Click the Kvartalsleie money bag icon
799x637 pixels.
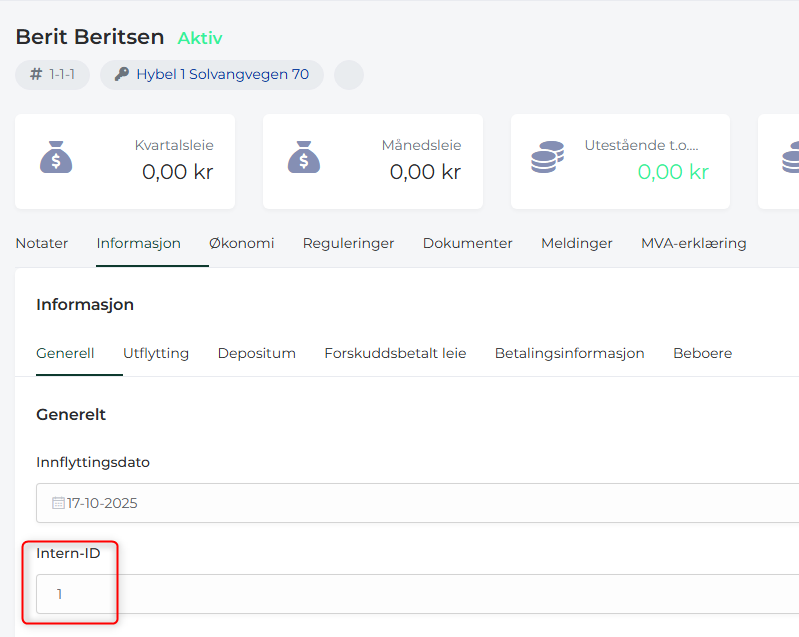click(x=56, y=157)
